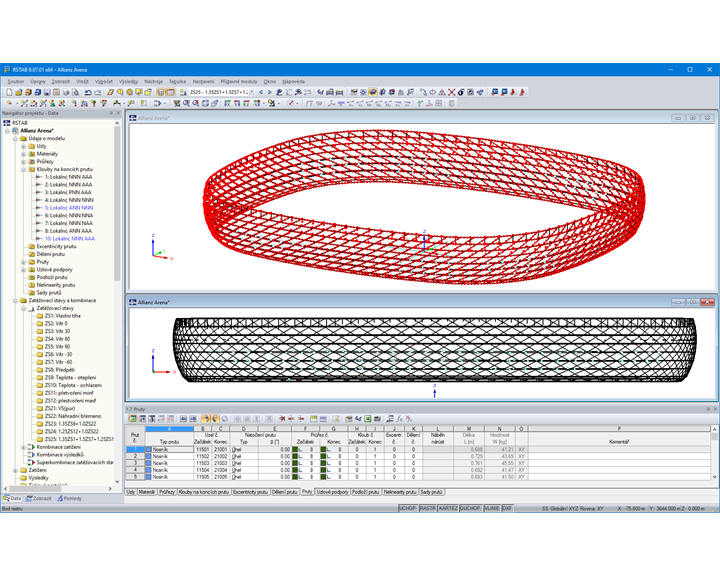This screenshot has height=576, width=720.
Task: Expand the Uzly tree node
Action: tap(23, 146)
